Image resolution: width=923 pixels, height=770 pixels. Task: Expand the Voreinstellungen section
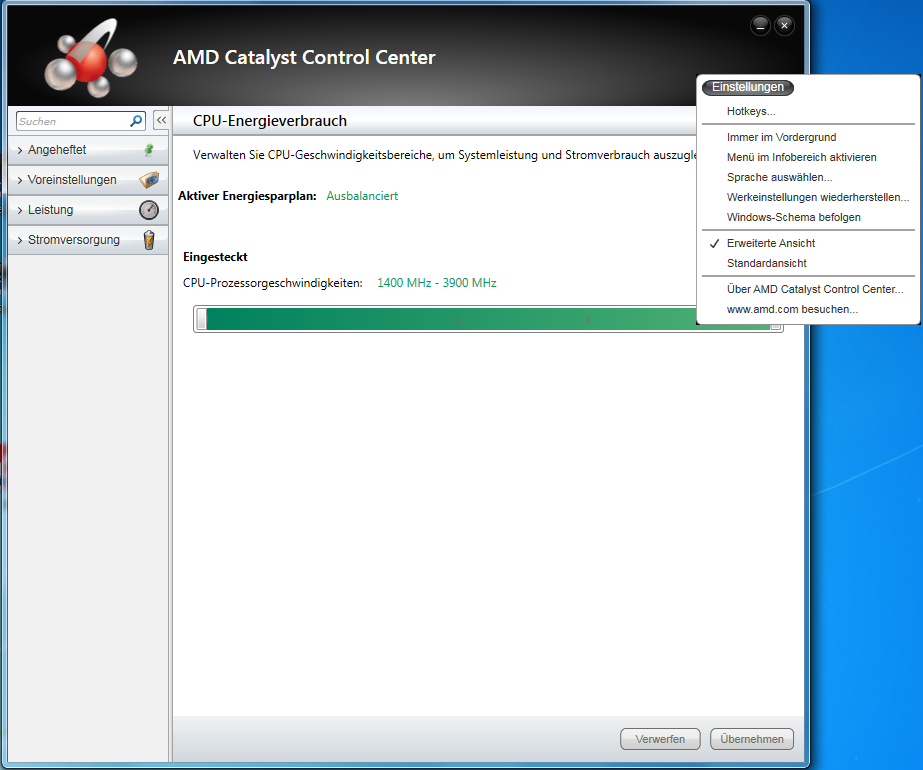click(x=88, y=180)
